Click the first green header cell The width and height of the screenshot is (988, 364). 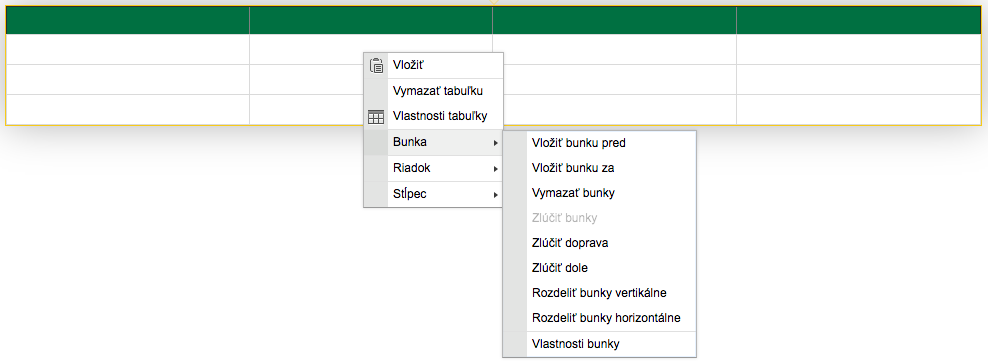pos(128,20)
